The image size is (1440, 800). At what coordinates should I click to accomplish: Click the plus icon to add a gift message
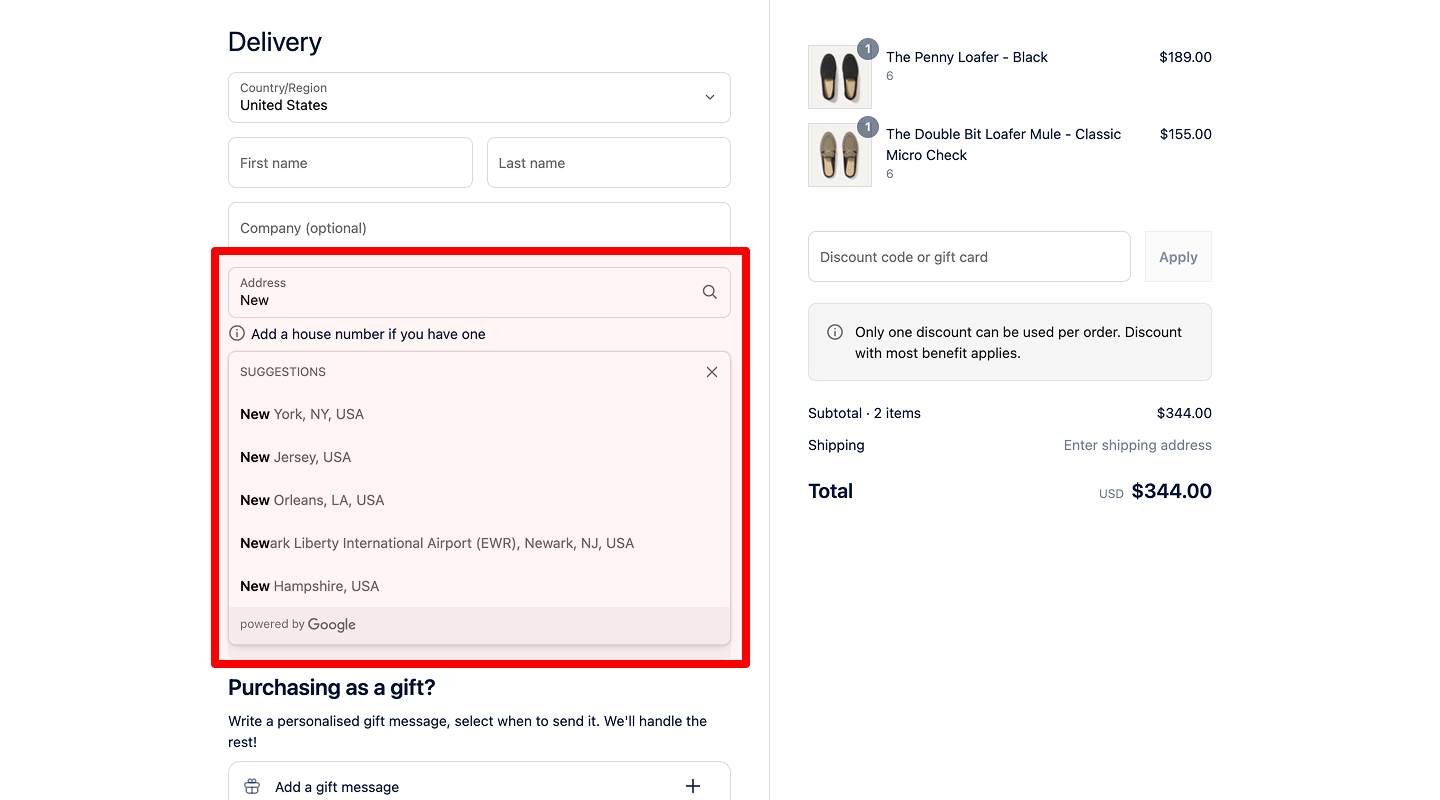tap(692, 787)
